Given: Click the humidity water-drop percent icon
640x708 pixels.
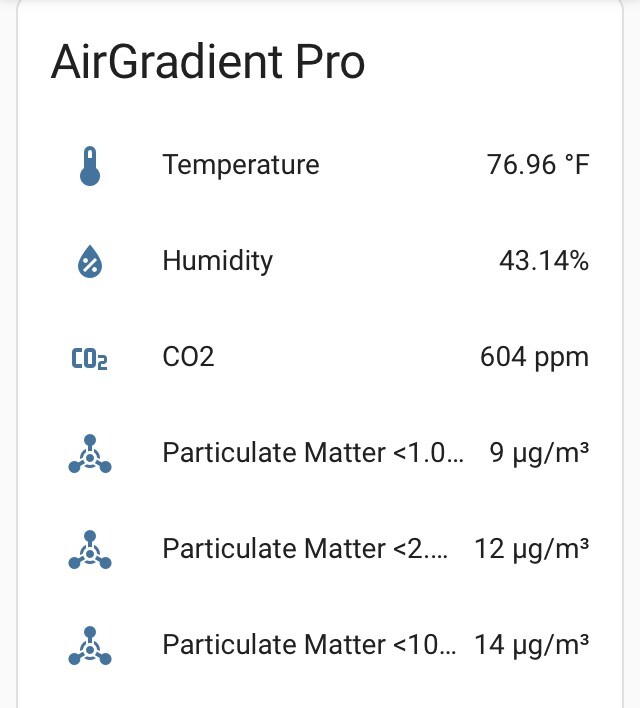Looking at the screenshot, I should (x=90, y=261).
